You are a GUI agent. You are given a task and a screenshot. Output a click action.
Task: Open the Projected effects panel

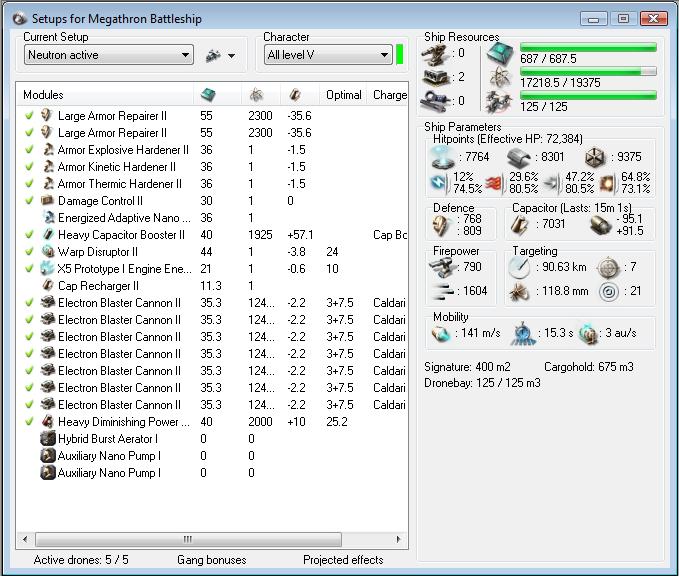[343, 560]
